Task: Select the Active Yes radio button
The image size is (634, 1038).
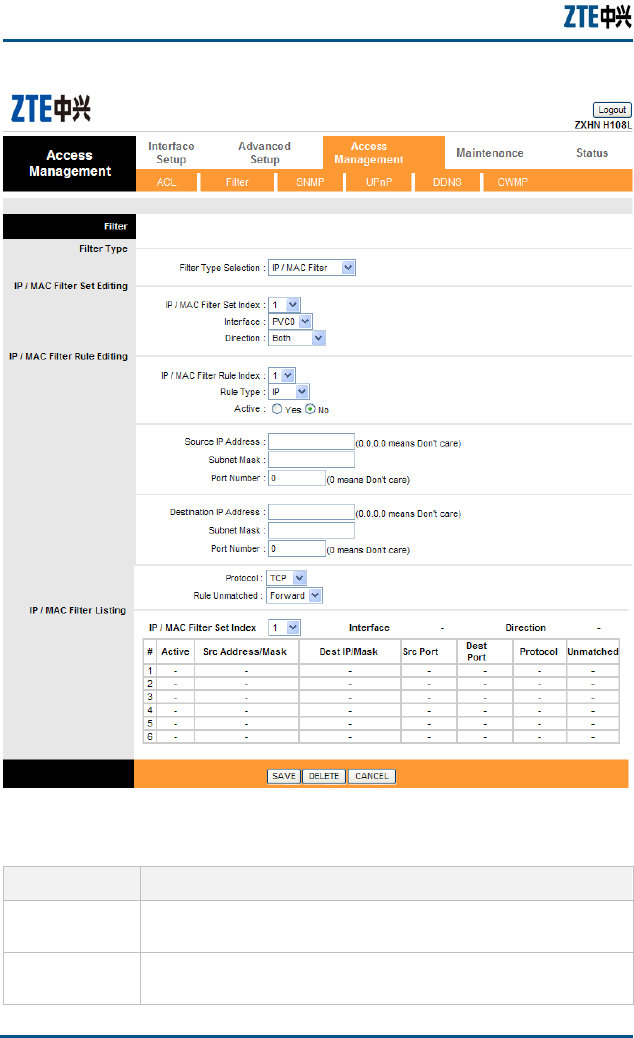Action: (x=277, y=409)
